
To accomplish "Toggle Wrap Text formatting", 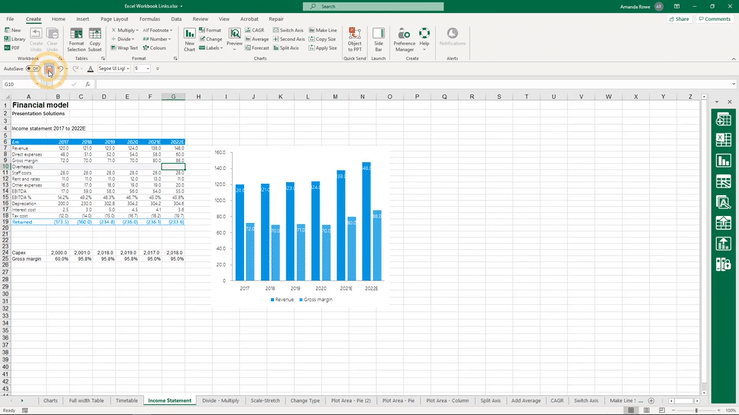I will pyautogui.click(x=125, y=47).
